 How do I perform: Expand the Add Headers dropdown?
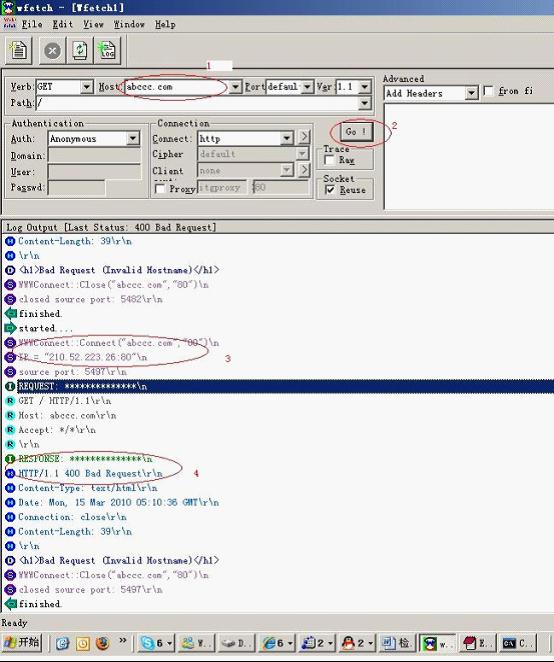(471, 93)
